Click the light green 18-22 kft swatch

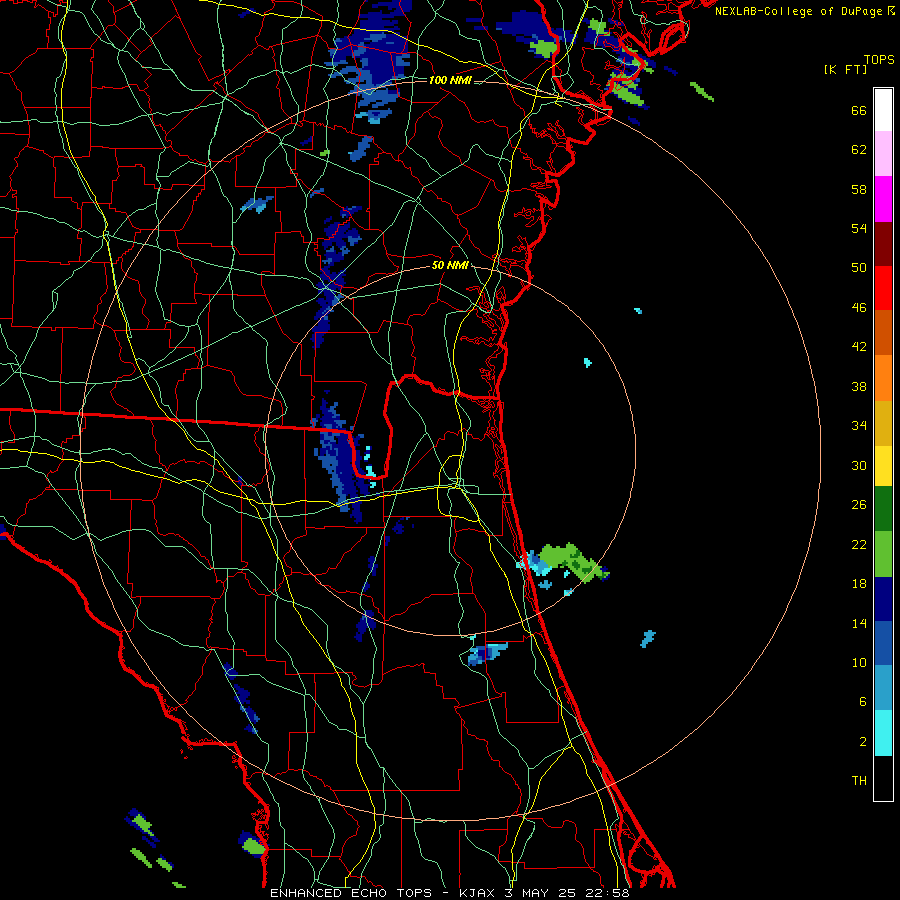[x=883, y=554]
